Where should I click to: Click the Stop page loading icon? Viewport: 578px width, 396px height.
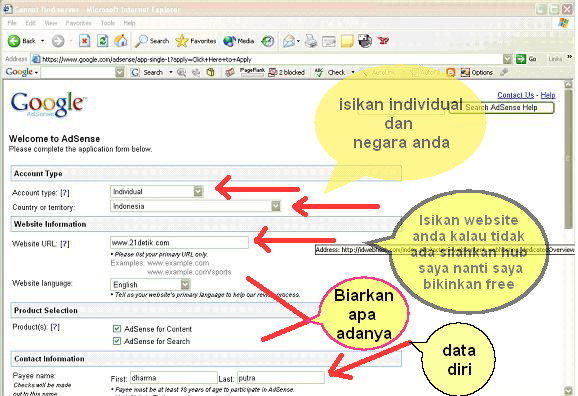click(84, 41)
